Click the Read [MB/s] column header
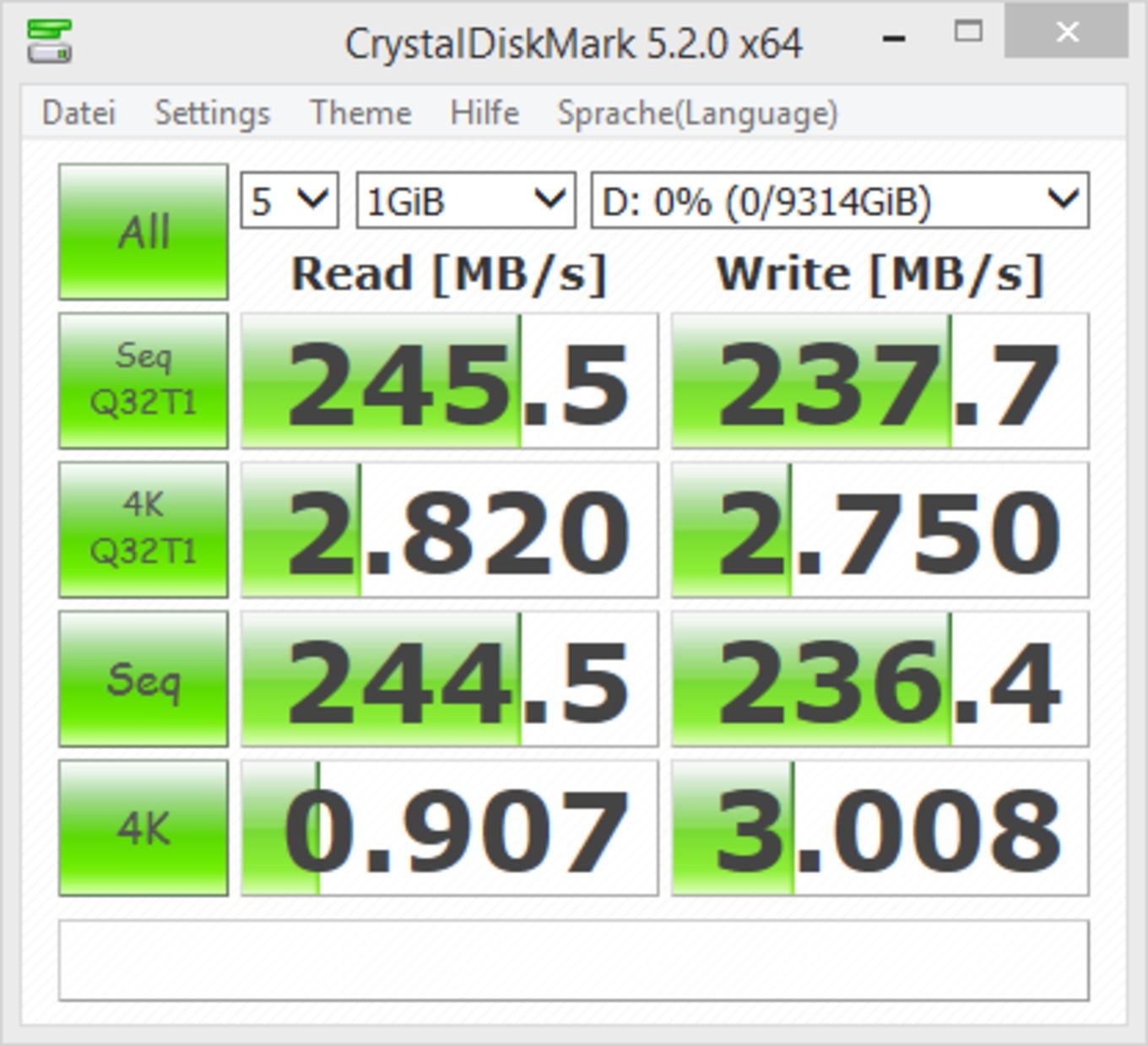1148x1046 pixels. pyautogui.click(x=449, y=274)
